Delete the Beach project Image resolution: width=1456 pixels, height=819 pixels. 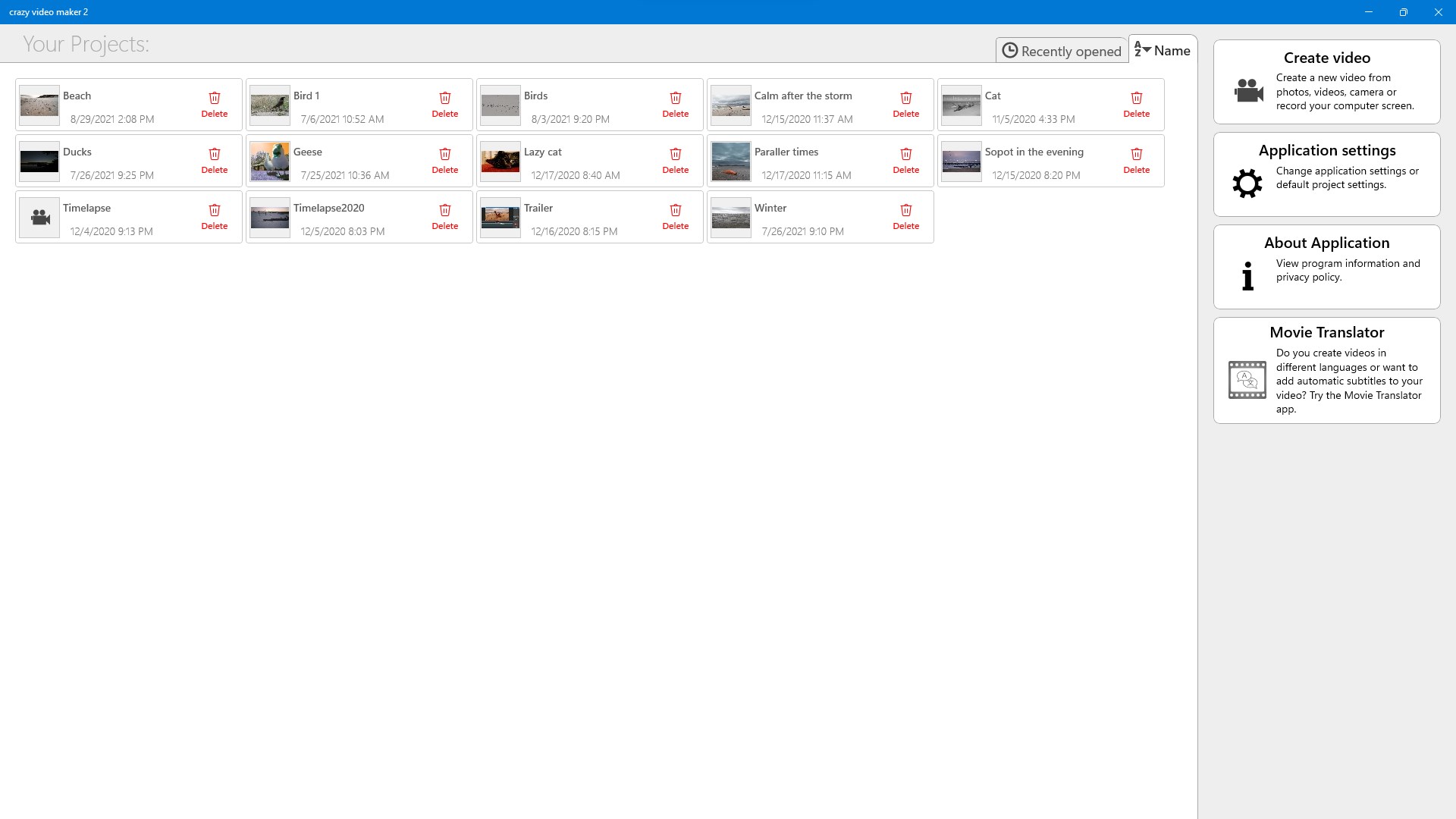tap(215, 104)
